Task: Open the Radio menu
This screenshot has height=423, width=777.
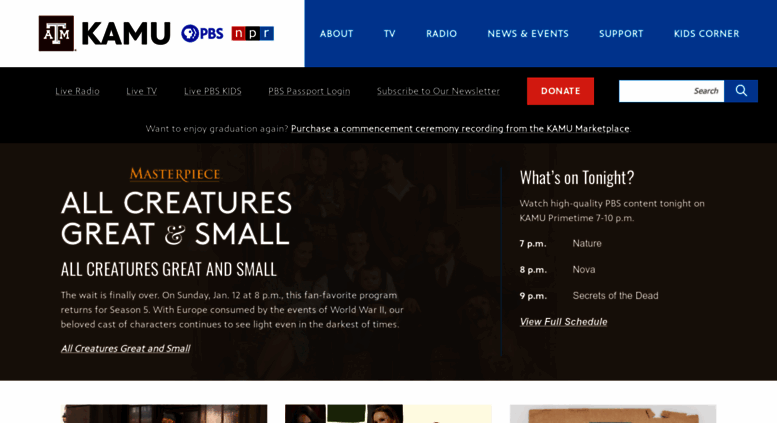Action: (442, 34)
